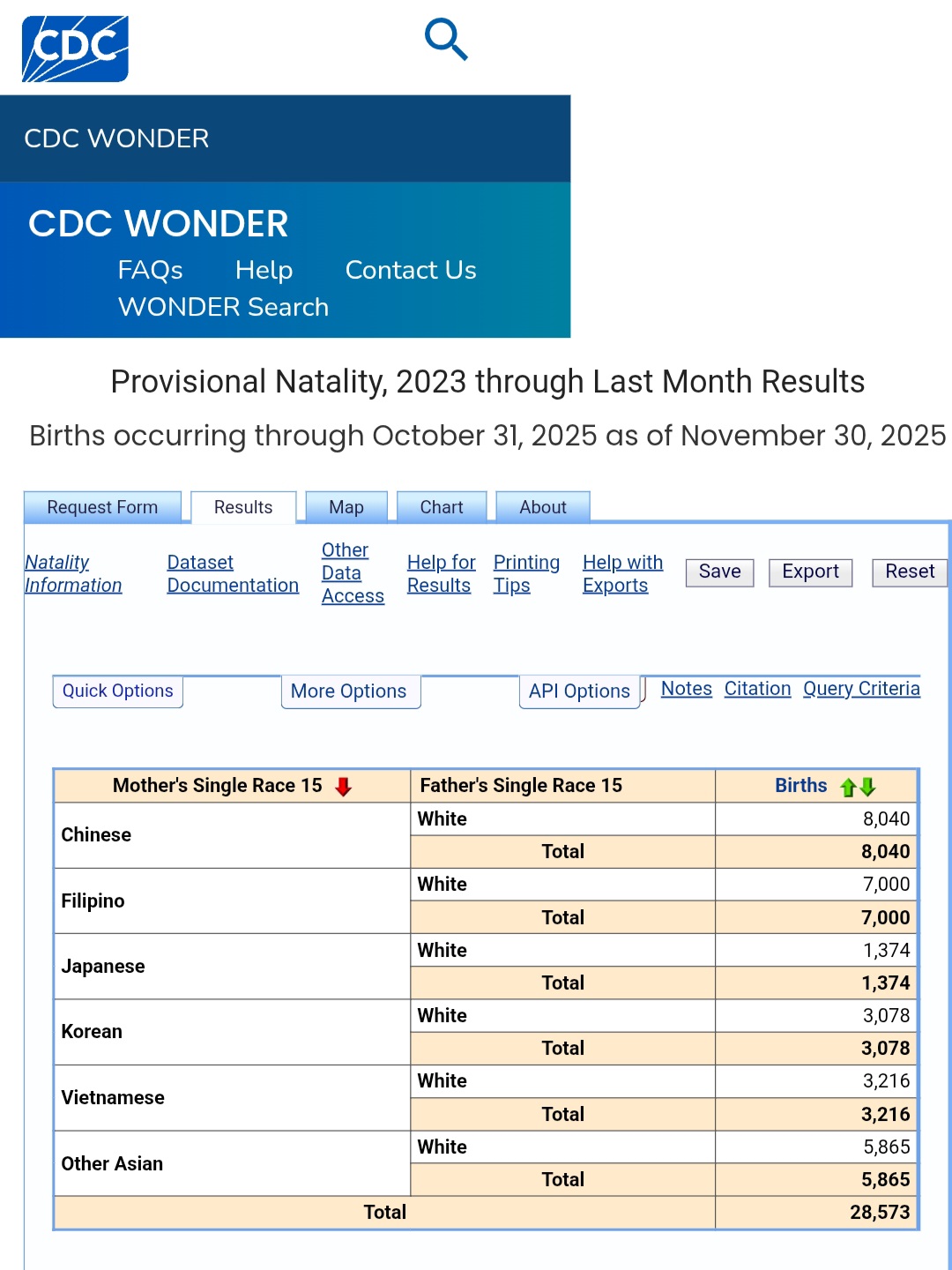Open the Citation link
The image size is (952, 1270).
pos(757,689)
